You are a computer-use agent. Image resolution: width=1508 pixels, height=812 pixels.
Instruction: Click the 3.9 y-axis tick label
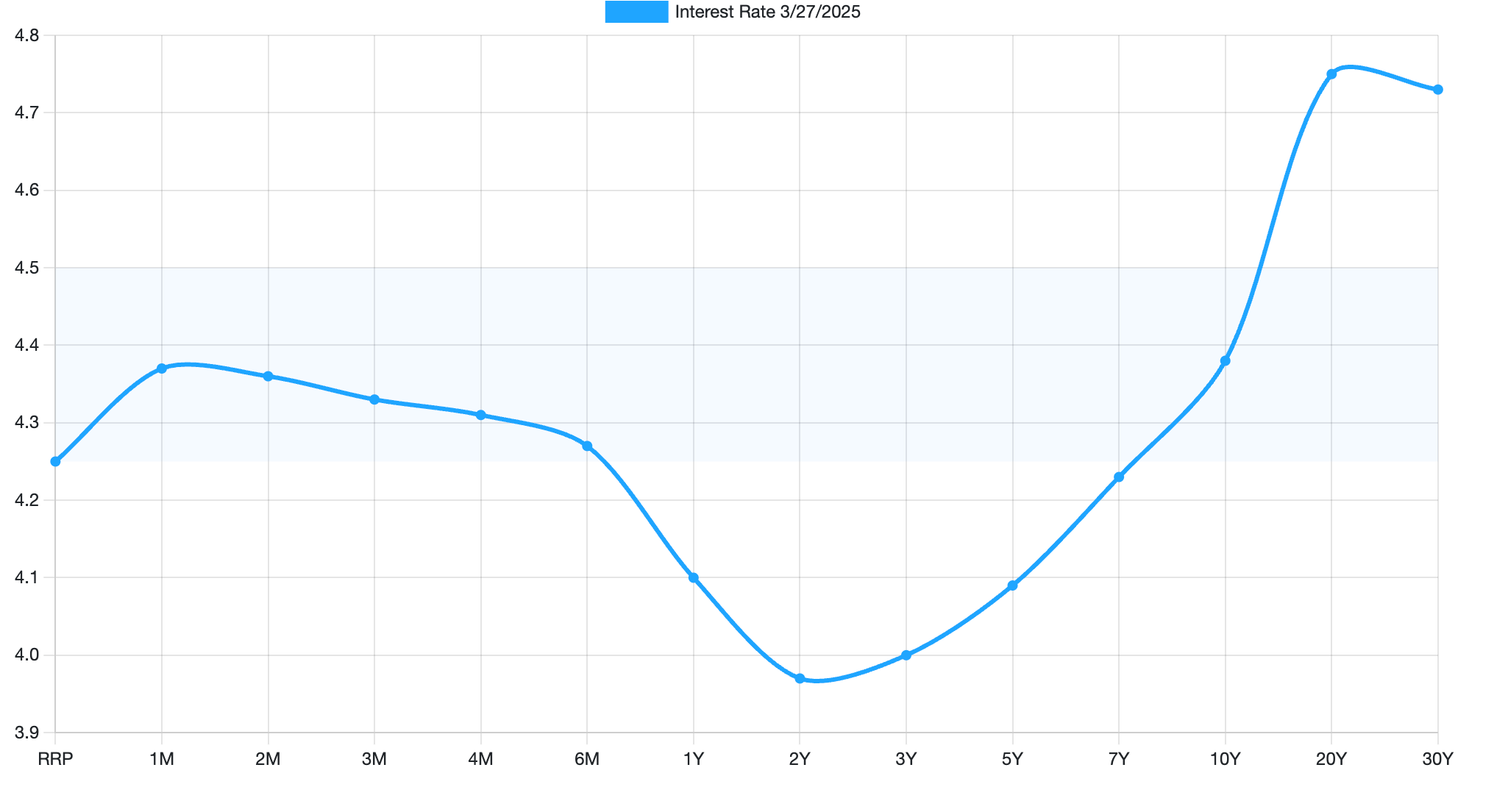(x=26, y=733)
